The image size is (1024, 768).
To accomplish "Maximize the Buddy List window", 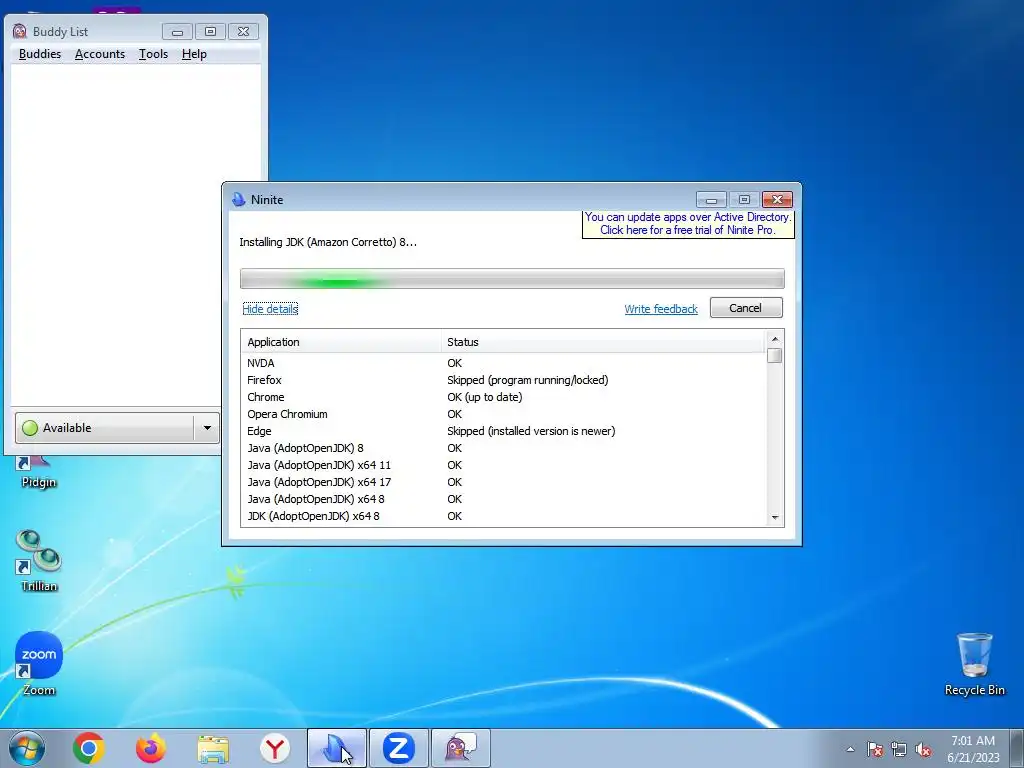I will (x=210, y=31).
